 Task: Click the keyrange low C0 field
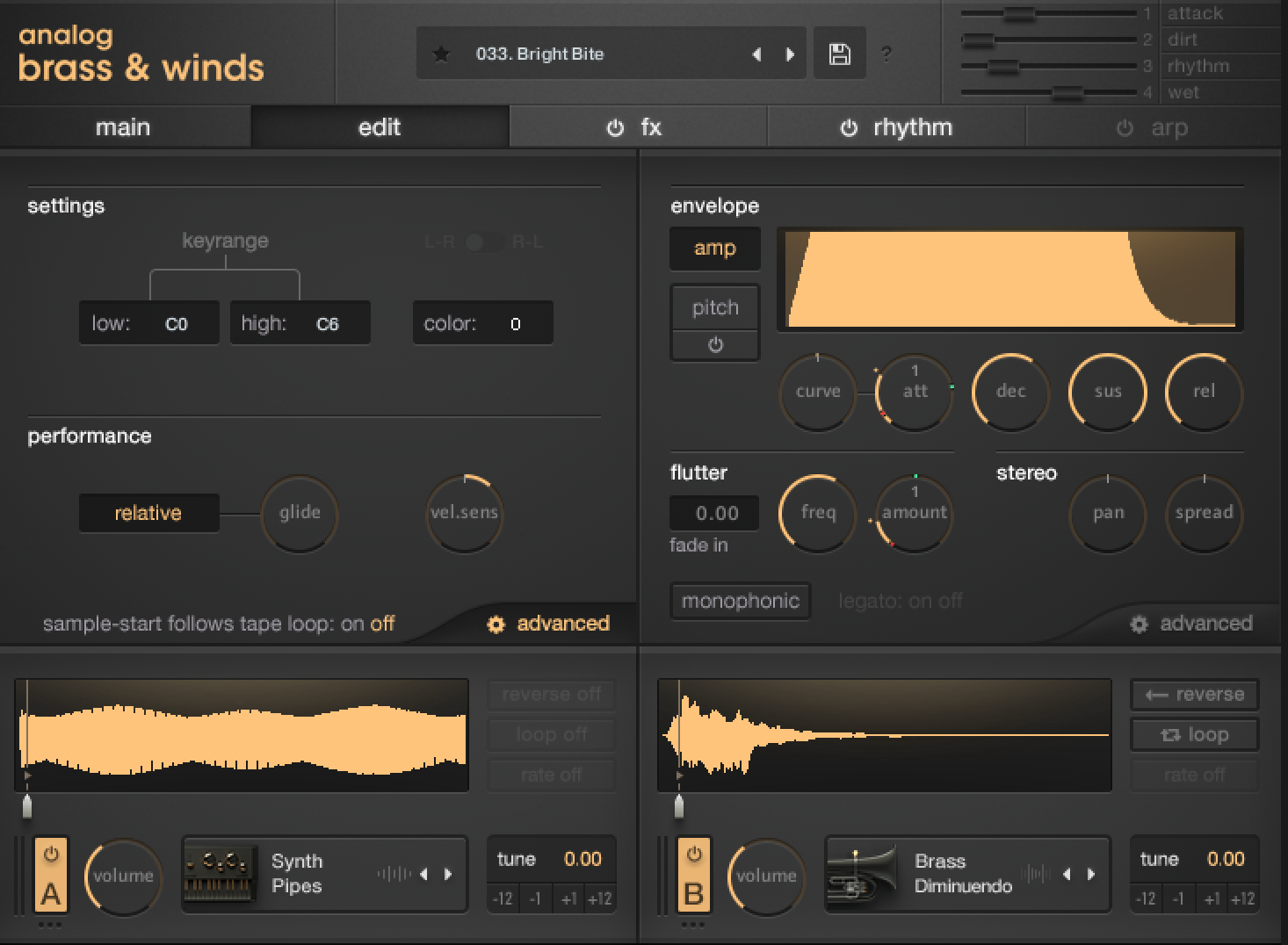click(148, 323)
